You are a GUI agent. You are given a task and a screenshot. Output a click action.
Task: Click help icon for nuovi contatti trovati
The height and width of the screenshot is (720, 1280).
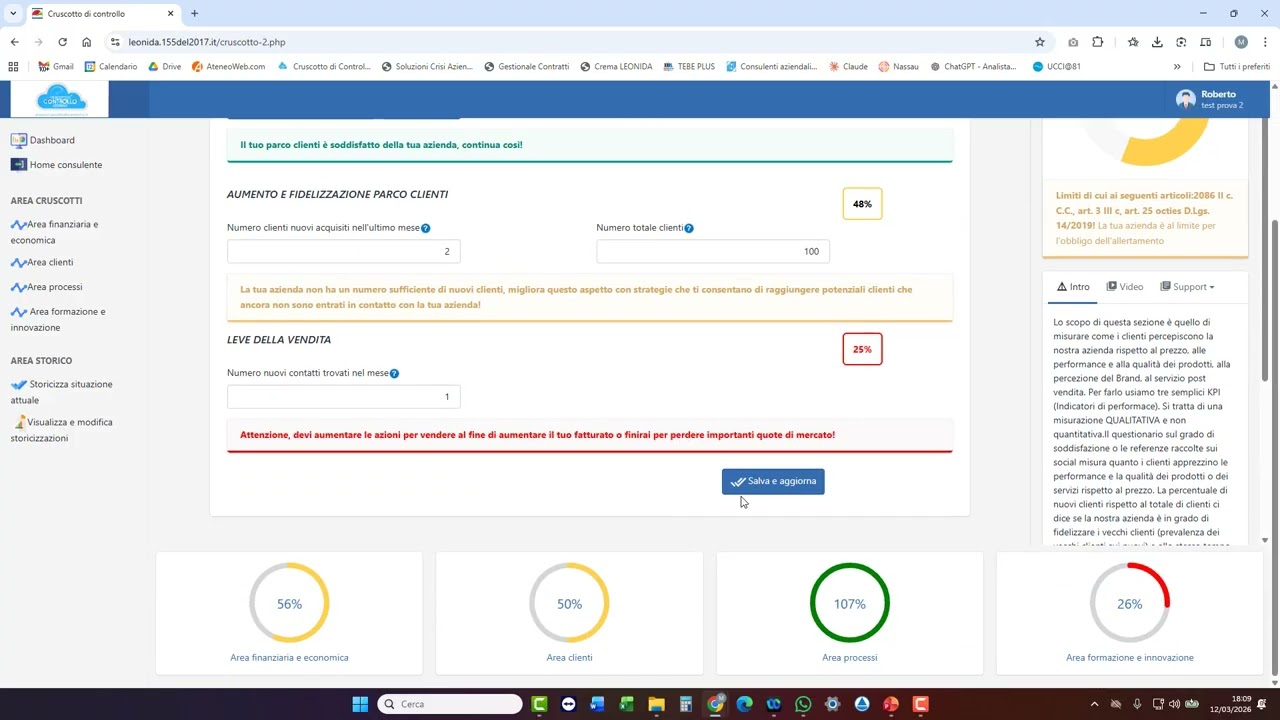(x=394, y=374)
